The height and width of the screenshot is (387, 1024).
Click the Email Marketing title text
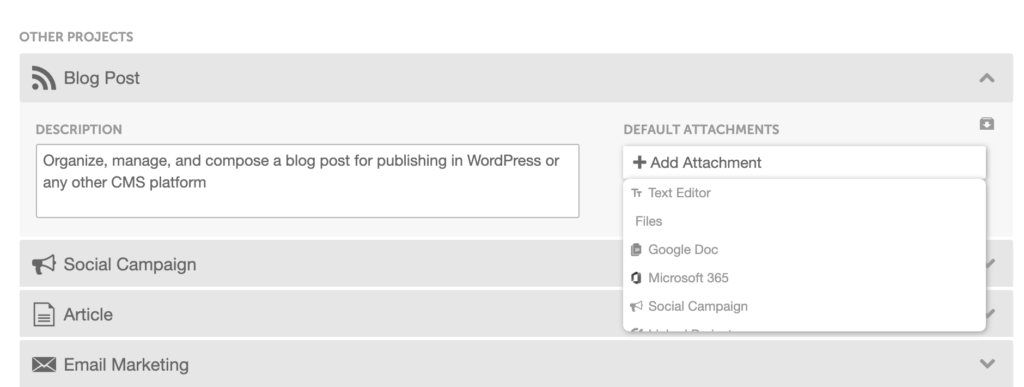click(x=126, y=364)
